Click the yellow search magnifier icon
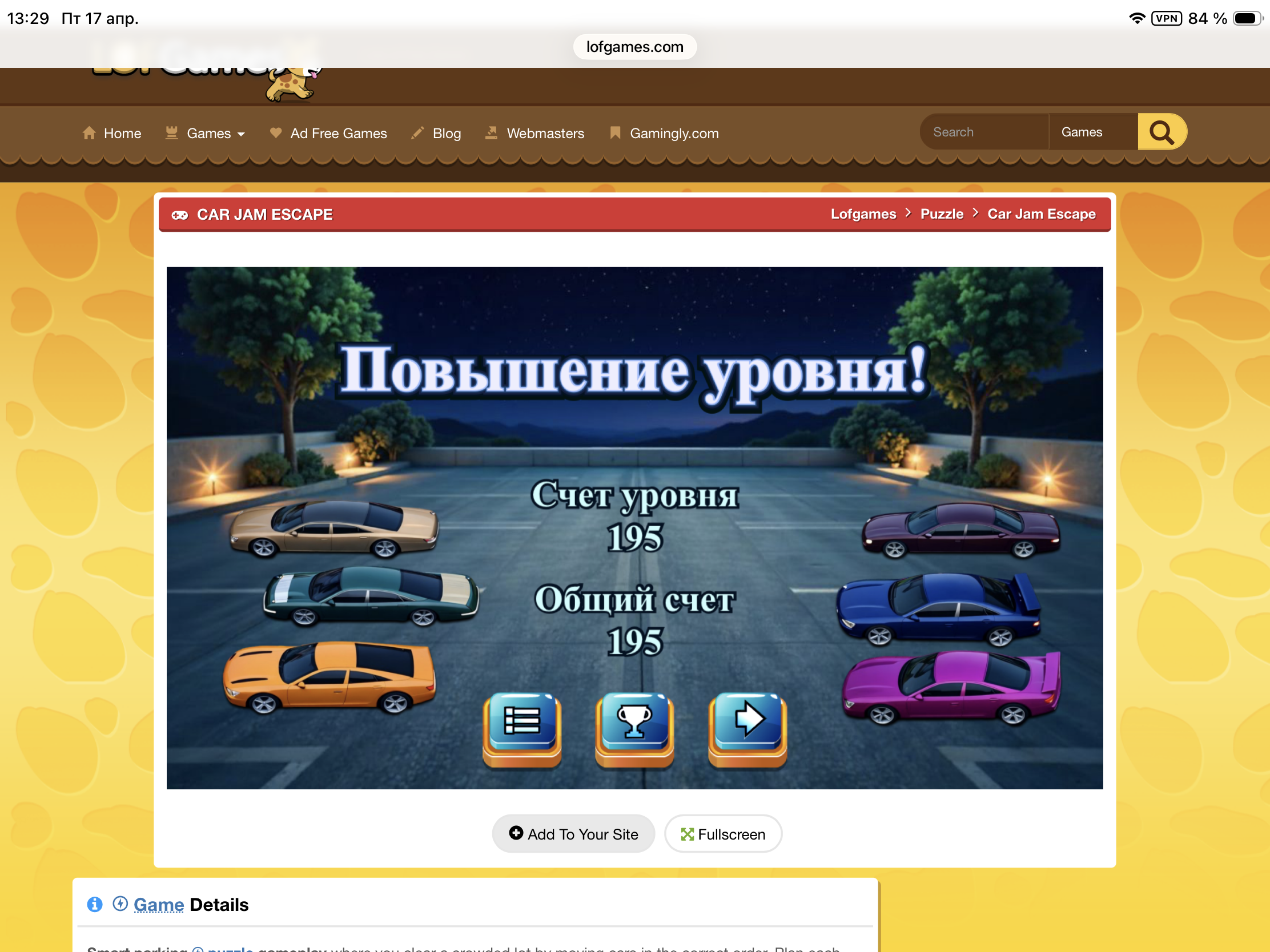 pyautogui.click(x=1161, y=132)
